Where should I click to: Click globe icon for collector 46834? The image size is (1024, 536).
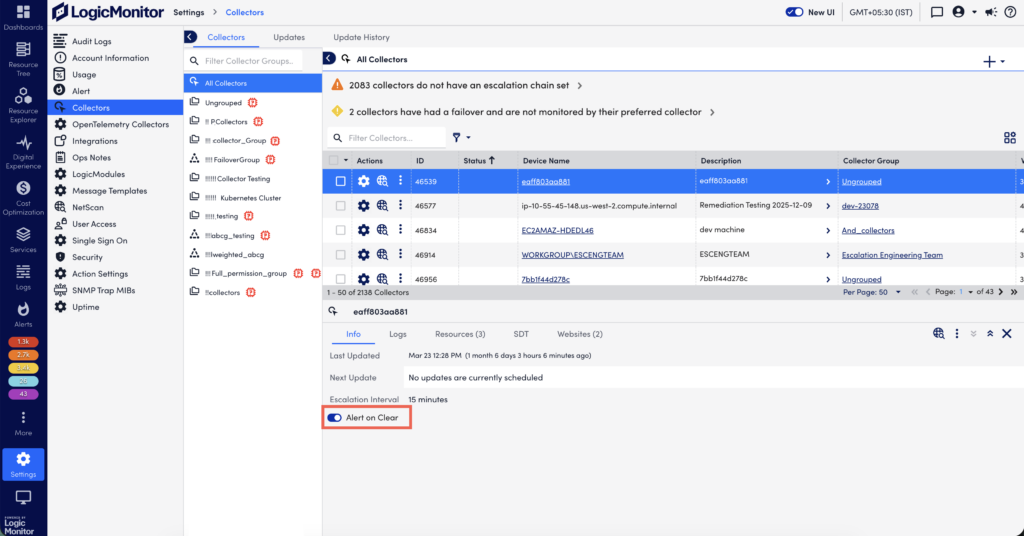(382, 230)
